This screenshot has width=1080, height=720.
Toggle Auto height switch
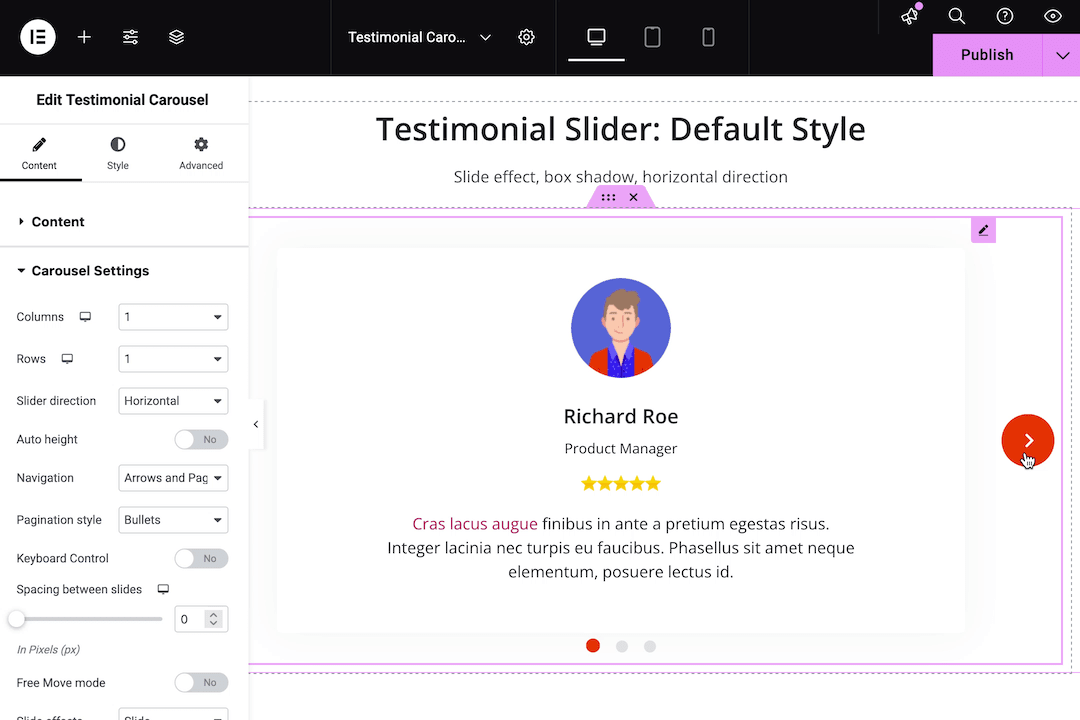click(201, 440)
